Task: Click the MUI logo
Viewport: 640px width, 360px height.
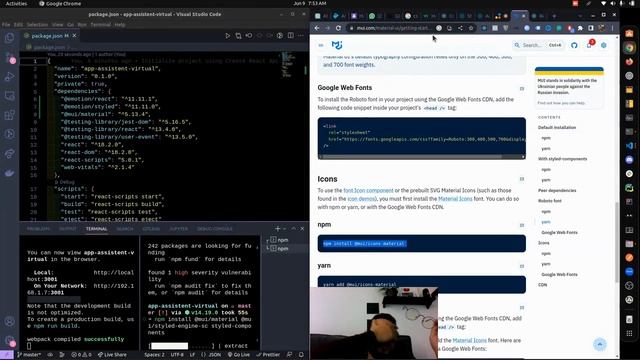Action: [337, 45]
